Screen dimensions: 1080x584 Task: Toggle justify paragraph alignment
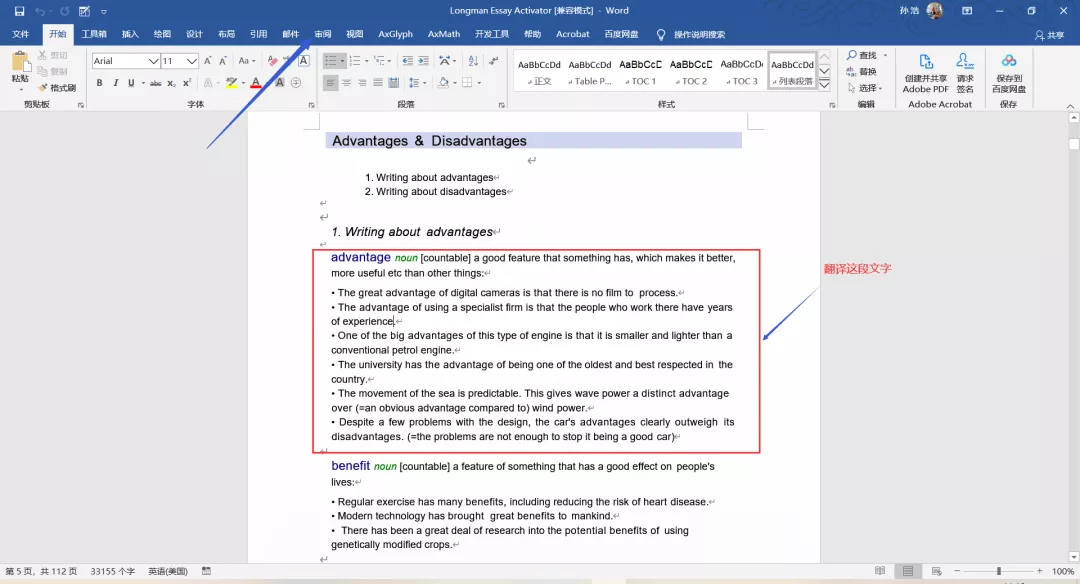point(377,83)
